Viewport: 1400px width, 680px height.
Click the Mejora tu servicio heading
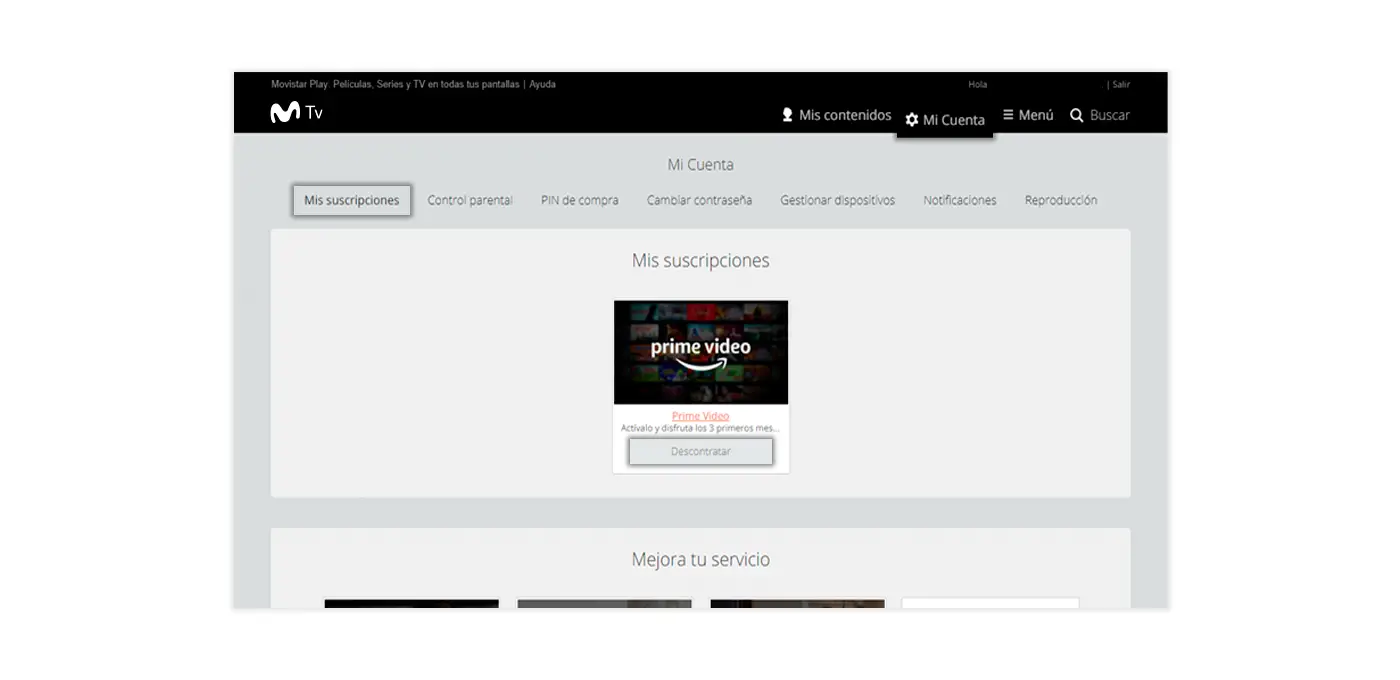(x=701, y=560)
